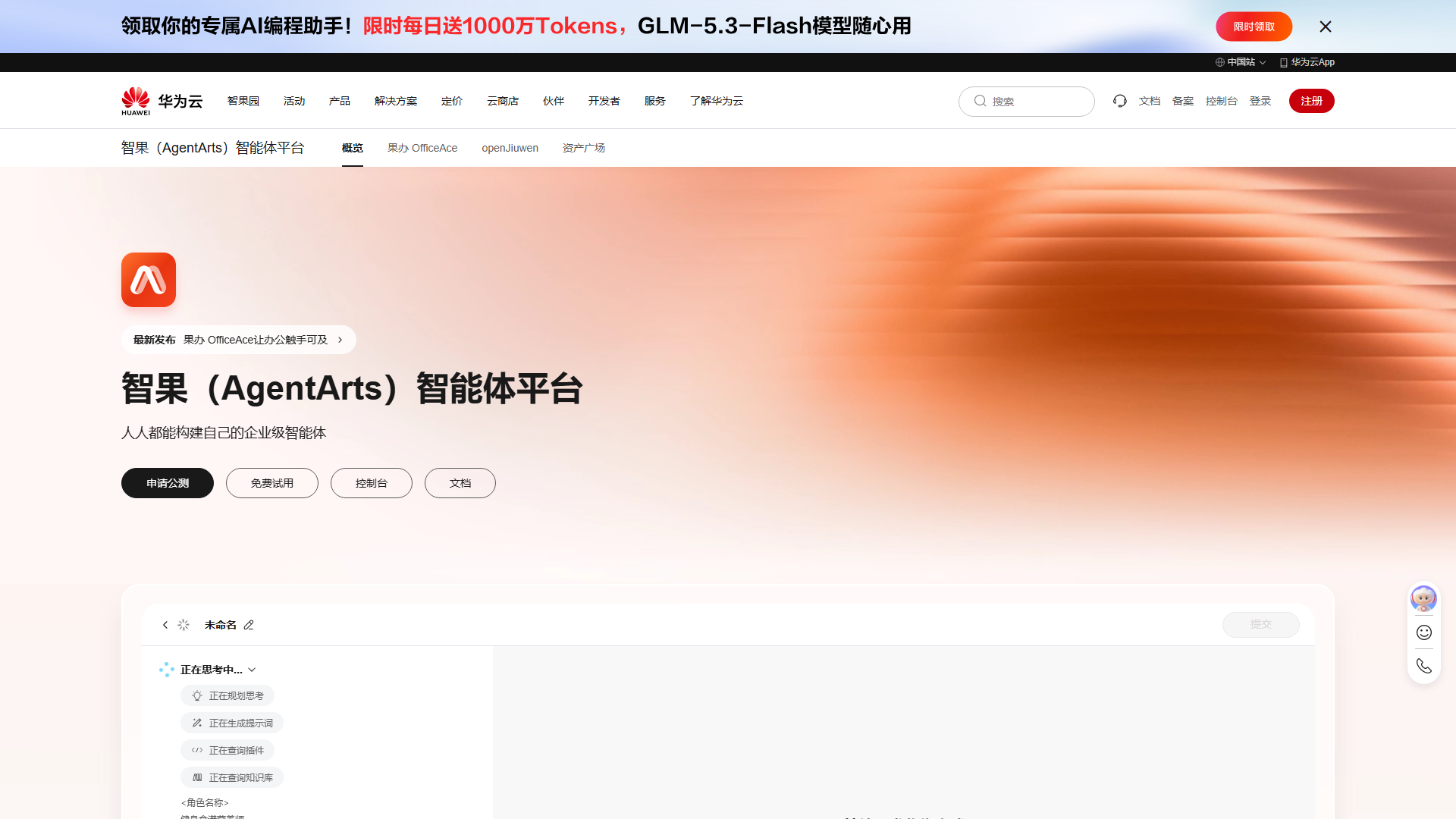This screenshot has height=819, width=1456.
Task: Click the smiley feedback icon
Action: tap(1424, 632)
